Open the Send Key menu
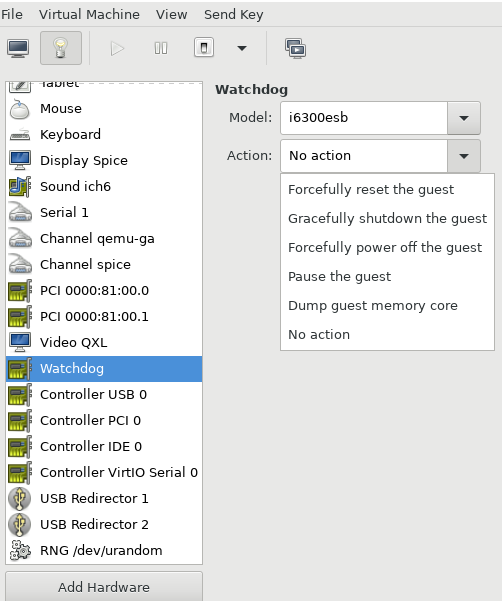This screenshot has width=502, height=601. coord(233,15)
